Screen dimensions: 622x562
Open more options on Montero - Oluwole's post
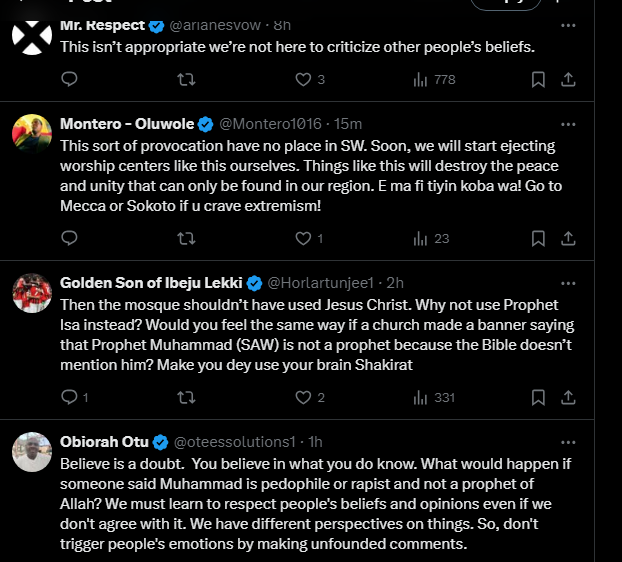click(x=568, y=124)
